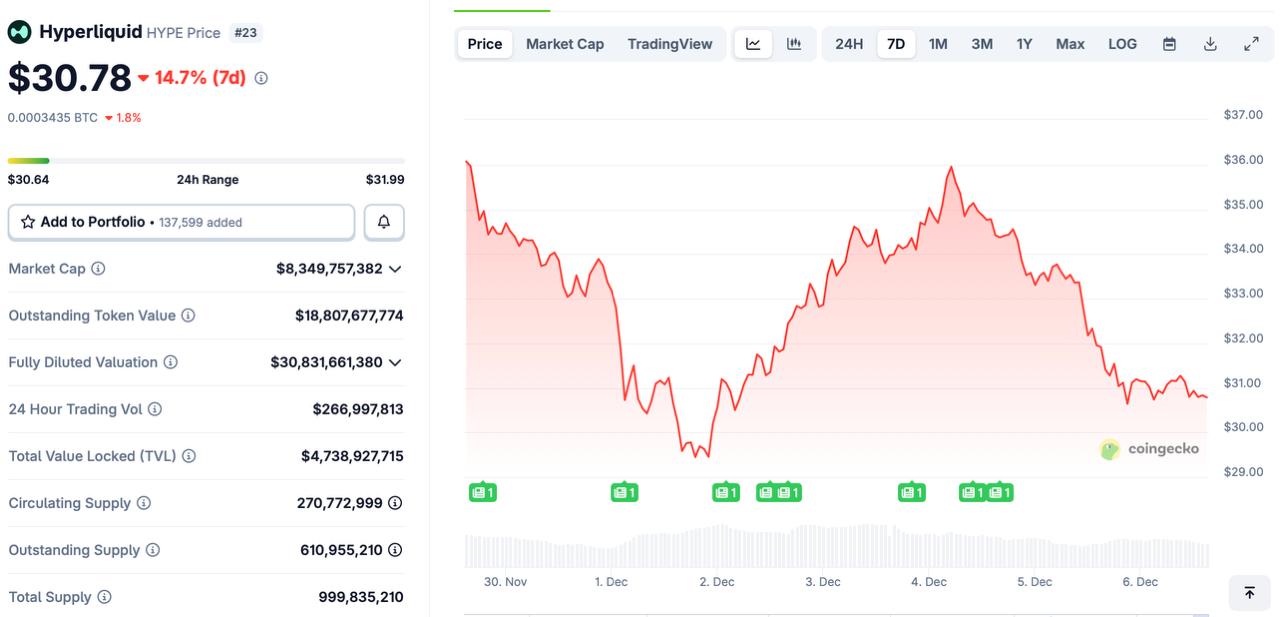
Task: Expand the Fully Diluted Valuation chevron
Action: tap(395, 362)
